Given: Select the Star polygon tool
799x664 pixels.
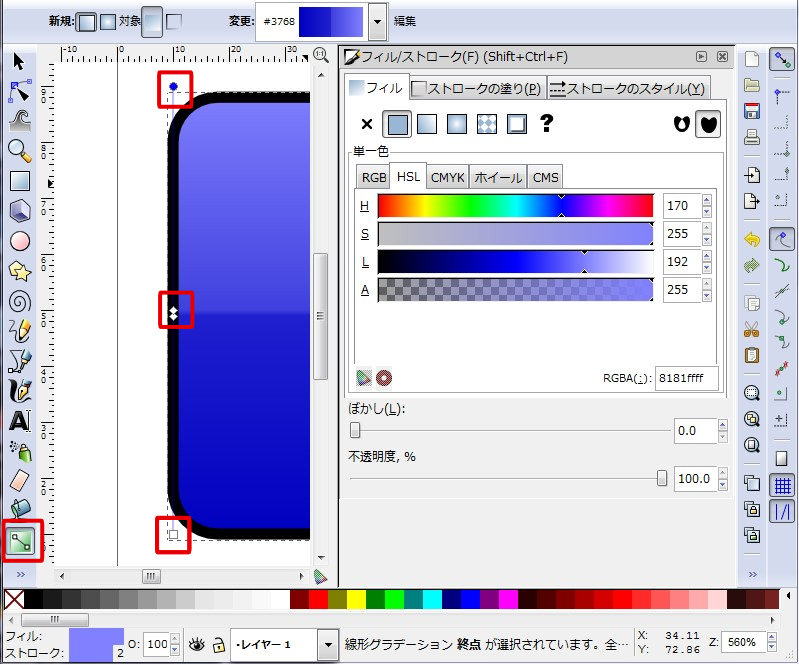Looking at the screenshot, I should tap(20, 271).
